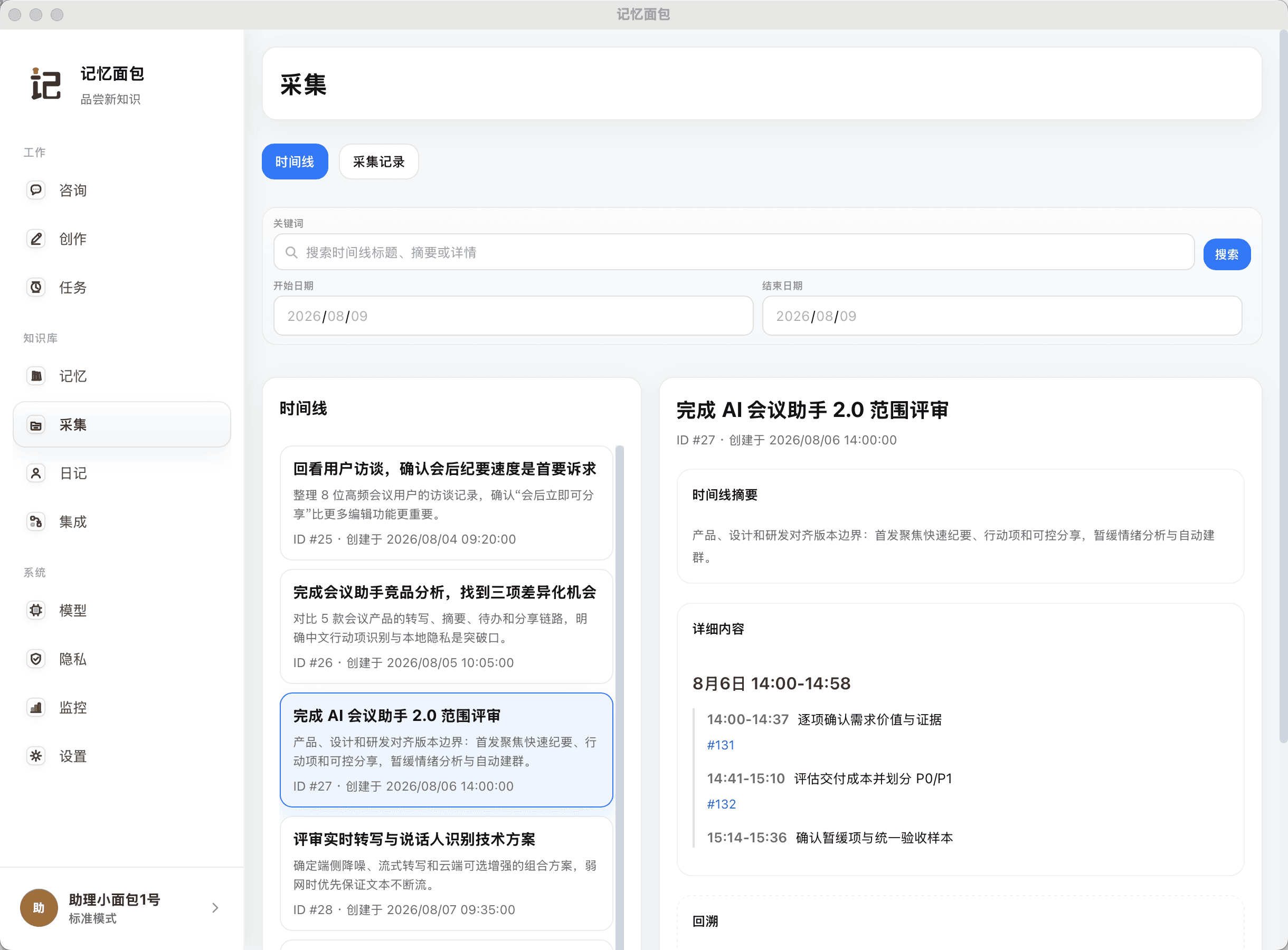Switch to the 时间线 tab
The width and height of the screenshot is (1288, 950).
coord(295,161)
